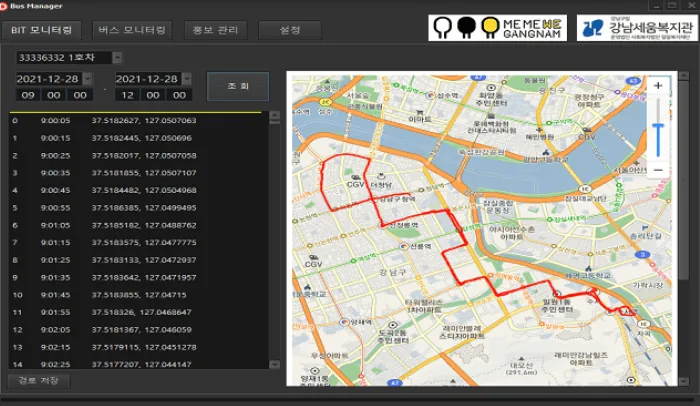Viewport: 700px width, 406px height.
Task: Click the coordinate list scrollbar up arrow
Action: pyautogui.click(x=275, y=116)
